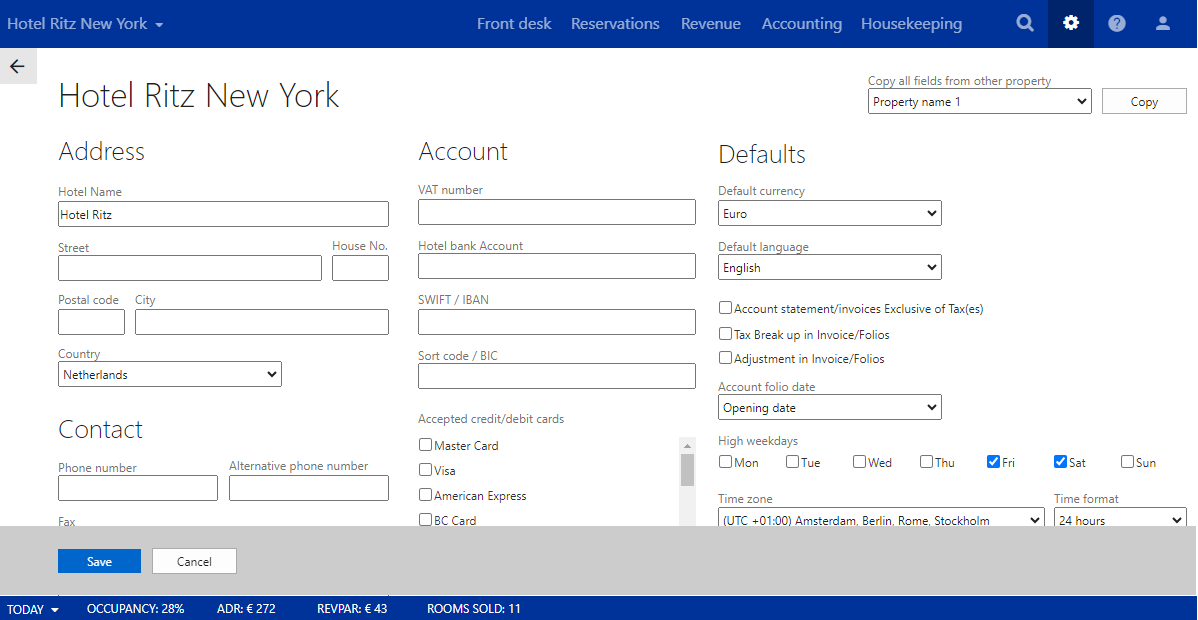Open the Accounting menu
This screenshot has height=620, width=1198.
pos(801,24)
